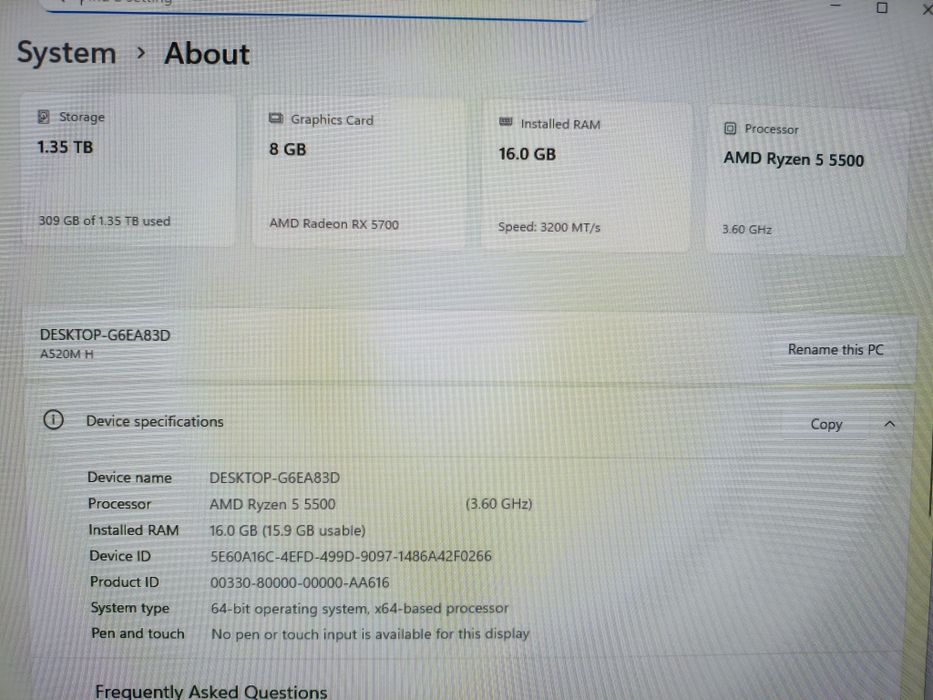
Task: Click the Processor chip icon
Action: click(730, 128)
